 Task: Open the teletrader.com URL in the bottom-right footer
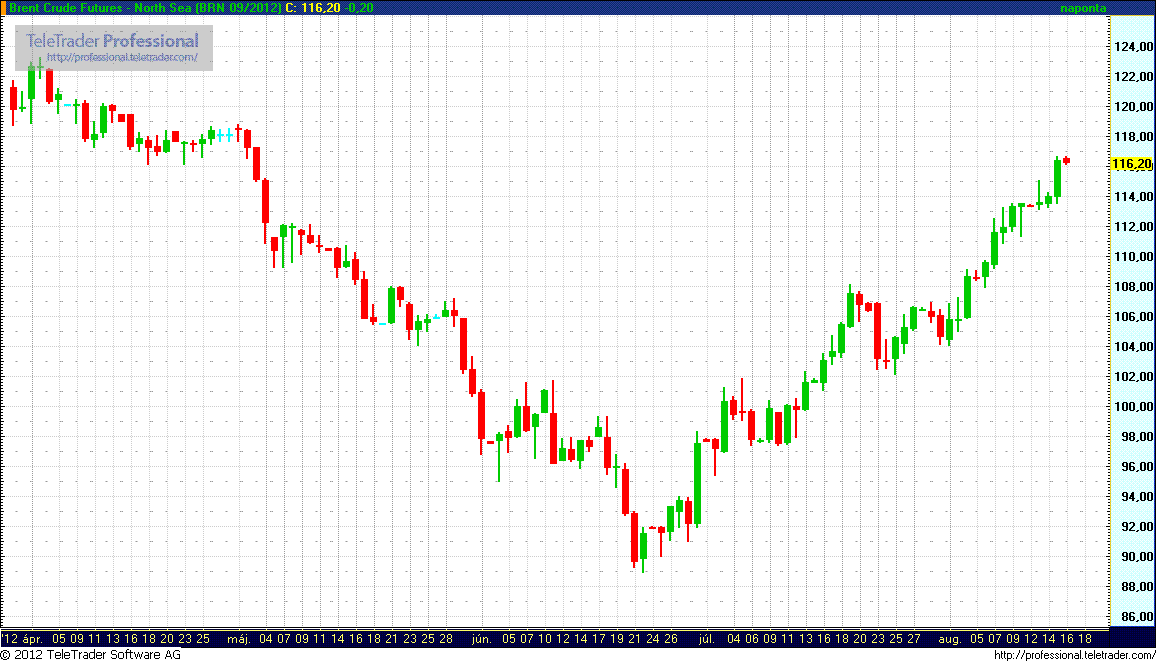(x=1073, y=655)
